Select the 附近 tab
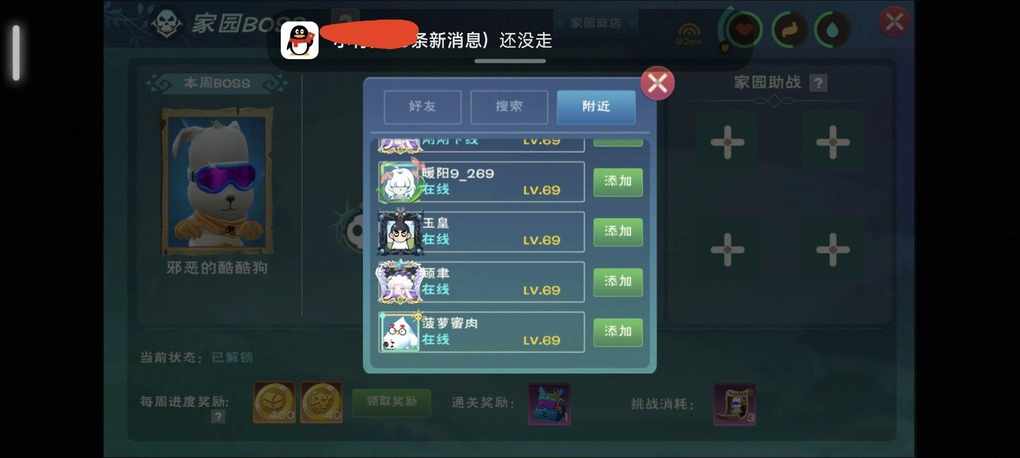The image size is (1020, 458). coord(596,107)
